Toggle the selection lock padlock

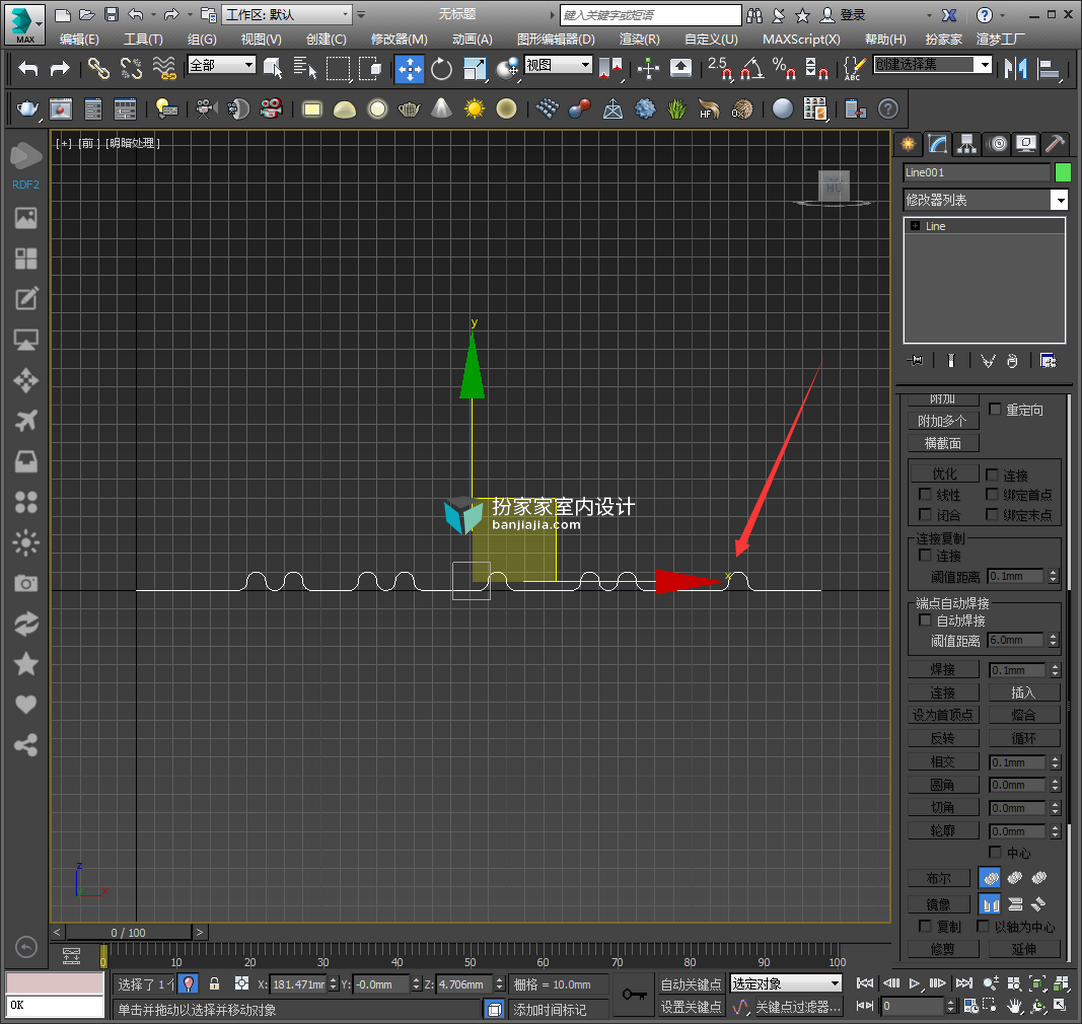click(x=215, y=983)
